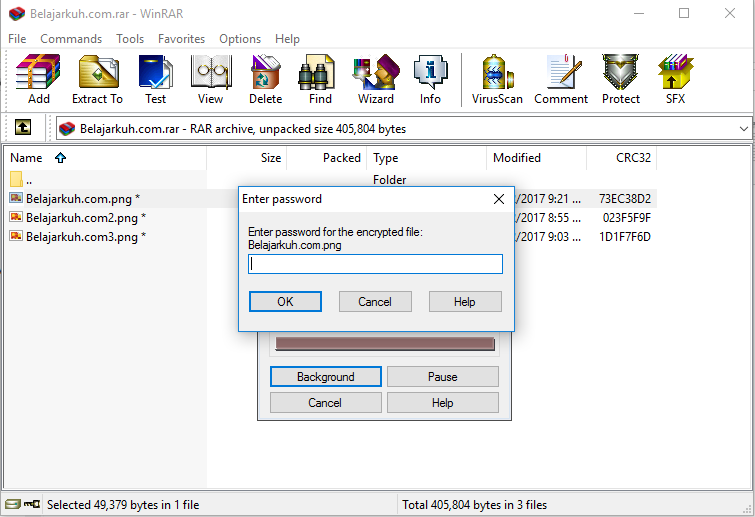Open the Favorites menu
The height and width of the screenshot is (517, 755).
pos(181,39)
